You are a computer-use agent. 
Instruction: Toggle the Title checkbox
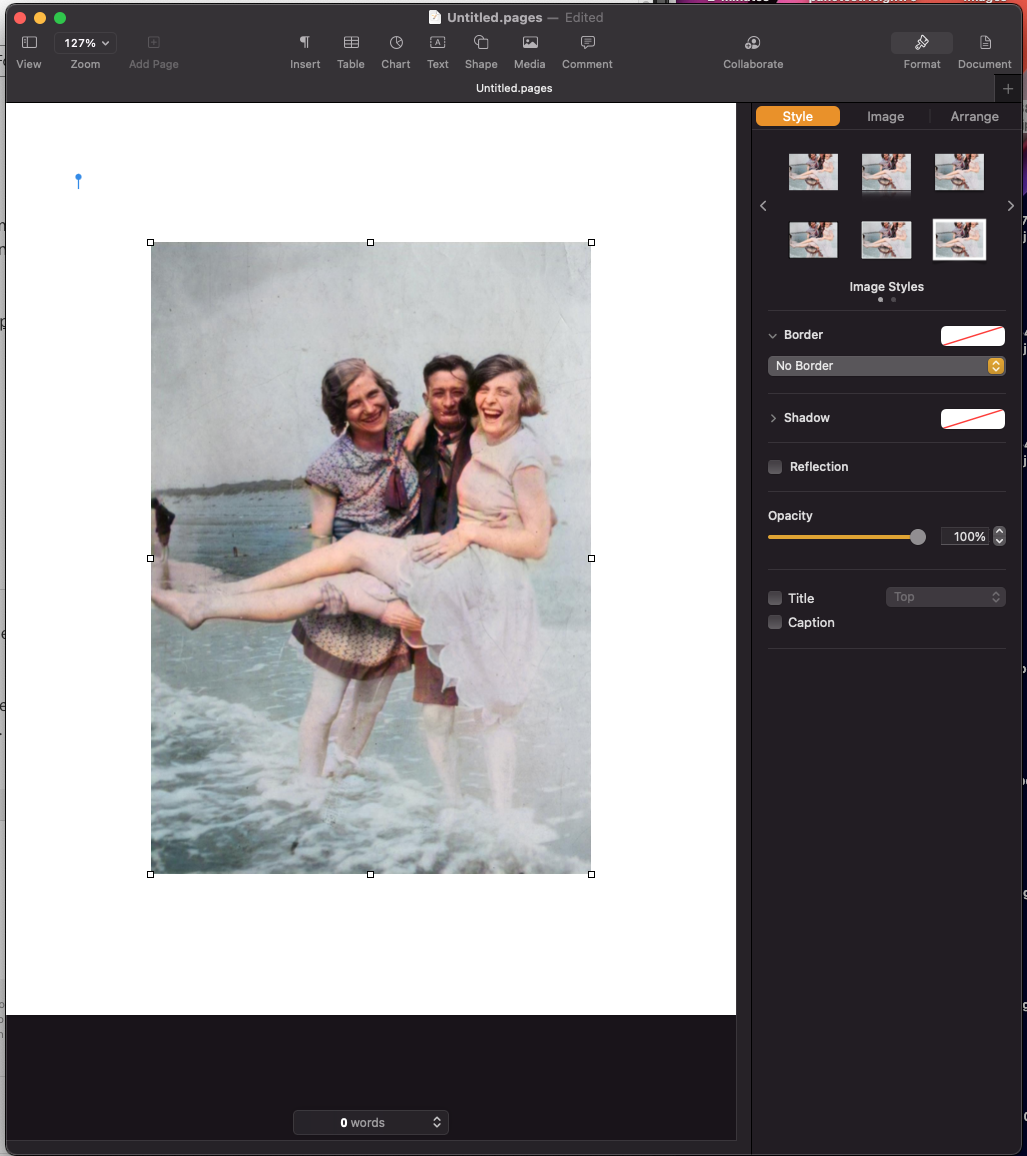[x=775, y=598]
